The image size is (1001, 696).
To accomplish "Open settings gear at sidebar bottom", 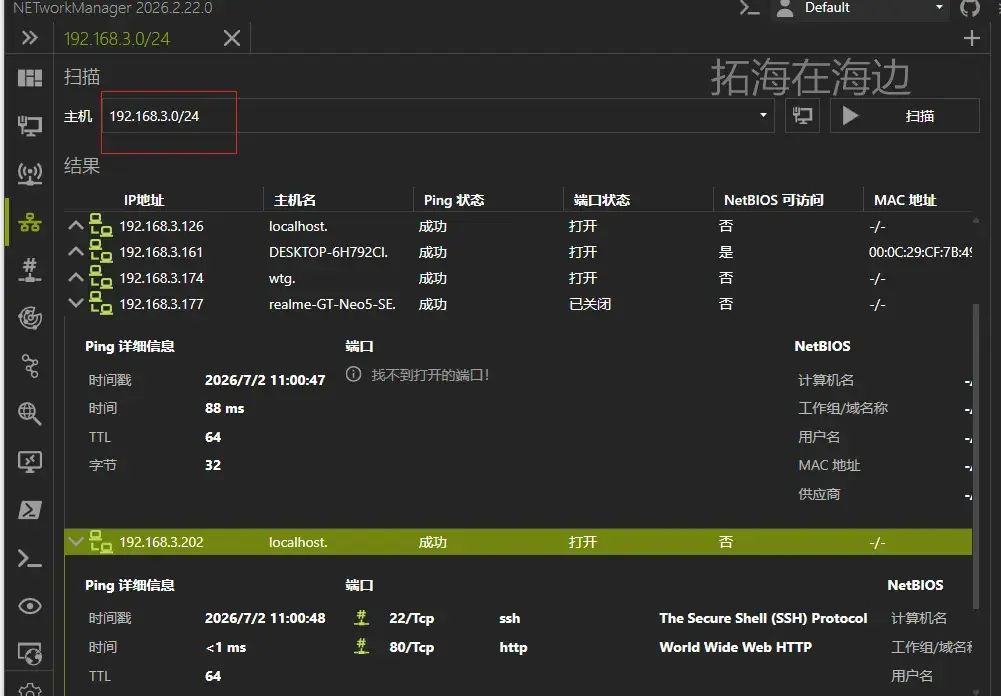I will [x=29, y=690].
